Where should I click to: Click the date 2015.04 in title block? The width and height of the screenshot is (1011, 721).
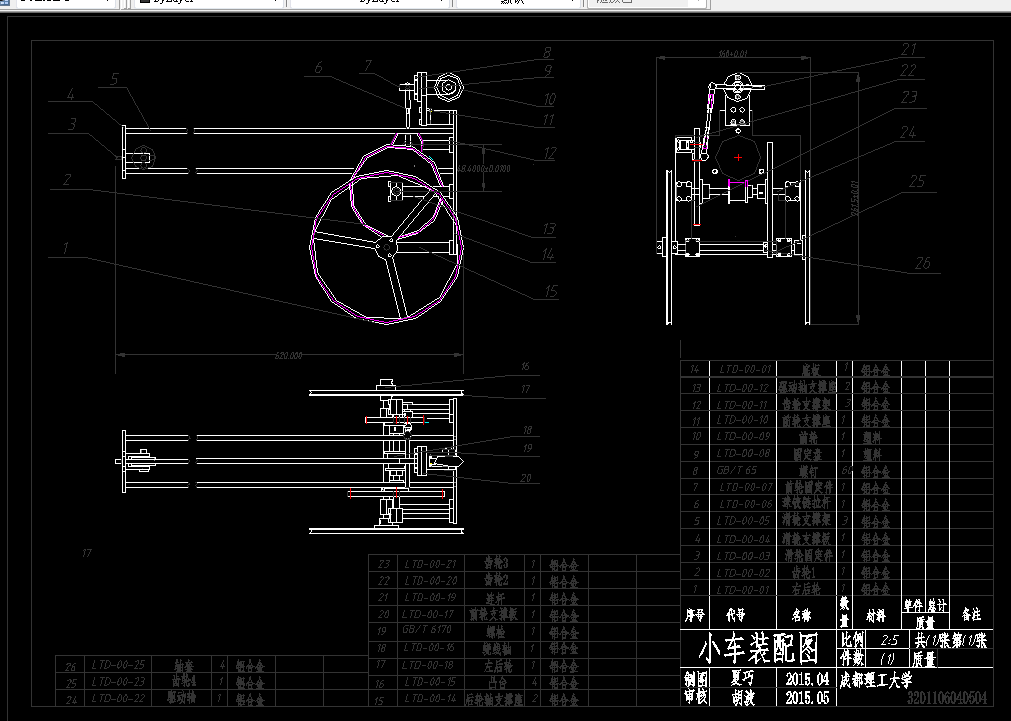point(807,679)
